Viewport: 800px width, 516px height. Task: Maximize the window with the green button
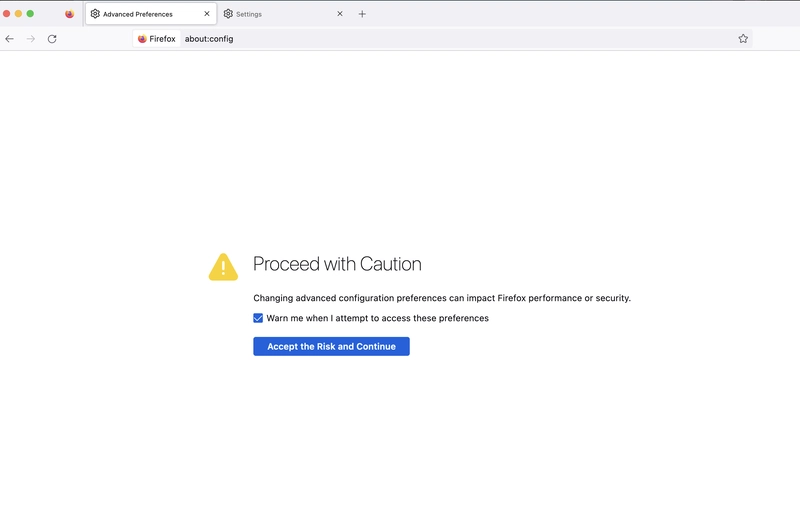pyautogui.click(x=30, y=14)
